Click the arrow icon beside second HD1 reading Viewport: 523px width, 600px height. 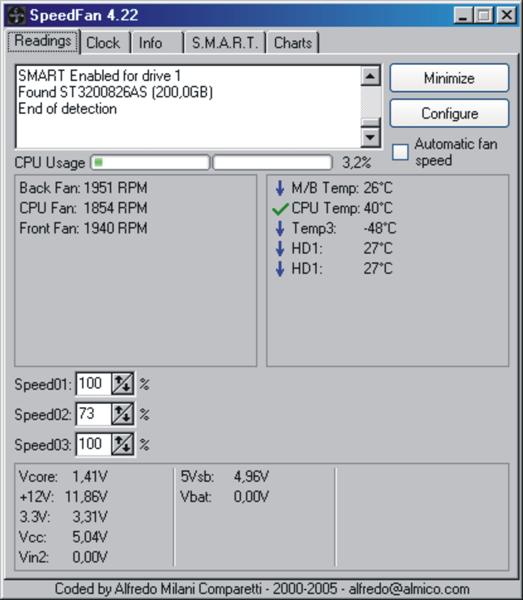coord(280,269)
